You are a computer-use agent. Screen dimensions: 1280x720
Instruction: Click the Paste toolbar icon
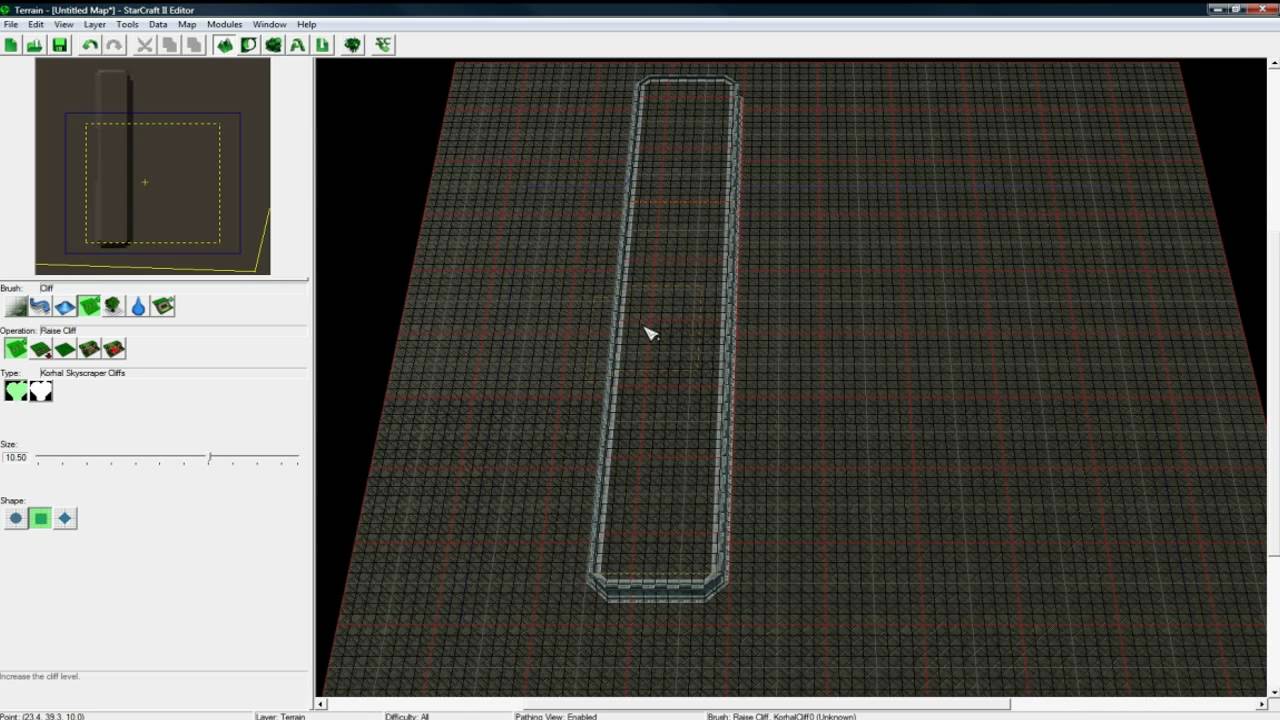[x=194, y=45]
